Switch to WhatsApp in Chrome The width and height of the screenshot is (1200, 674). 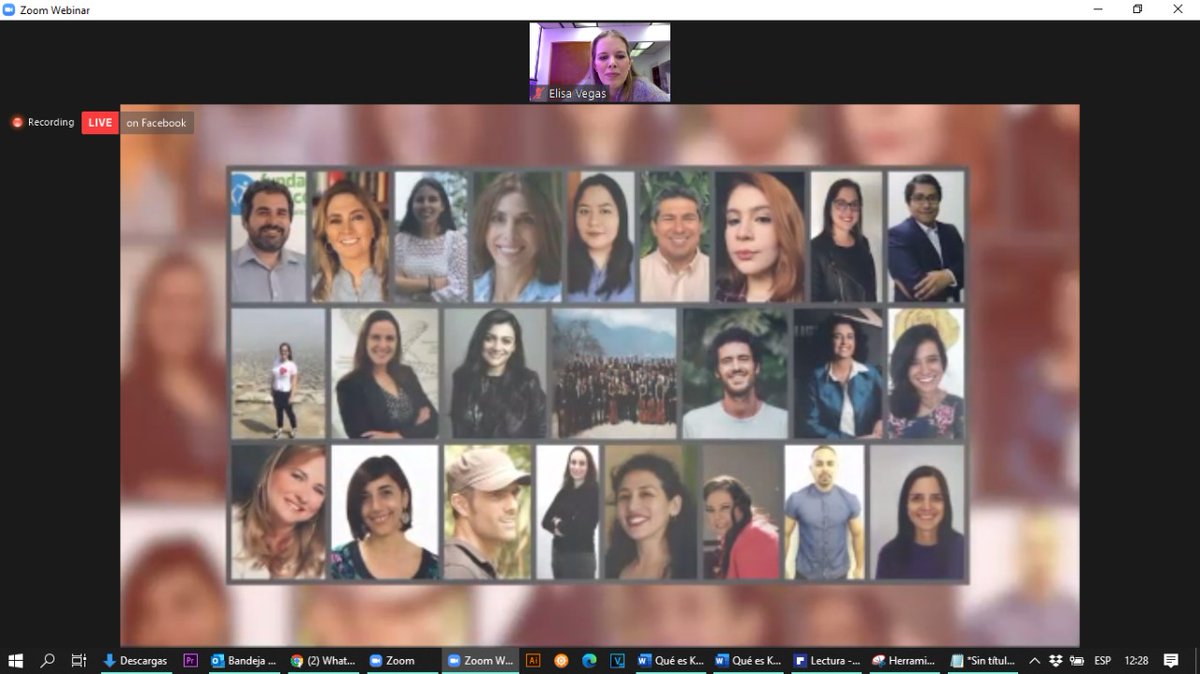tap(324, 660)
